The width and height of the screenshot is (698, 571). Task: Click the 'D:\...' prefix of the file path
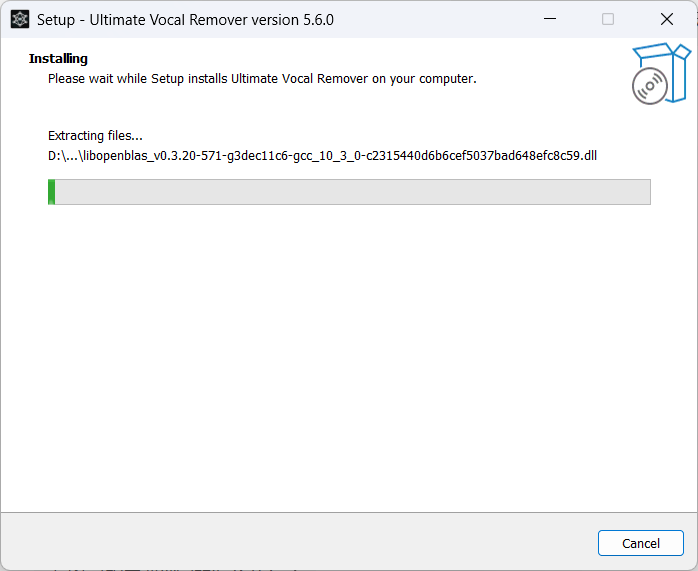click(x=64, y=155)
